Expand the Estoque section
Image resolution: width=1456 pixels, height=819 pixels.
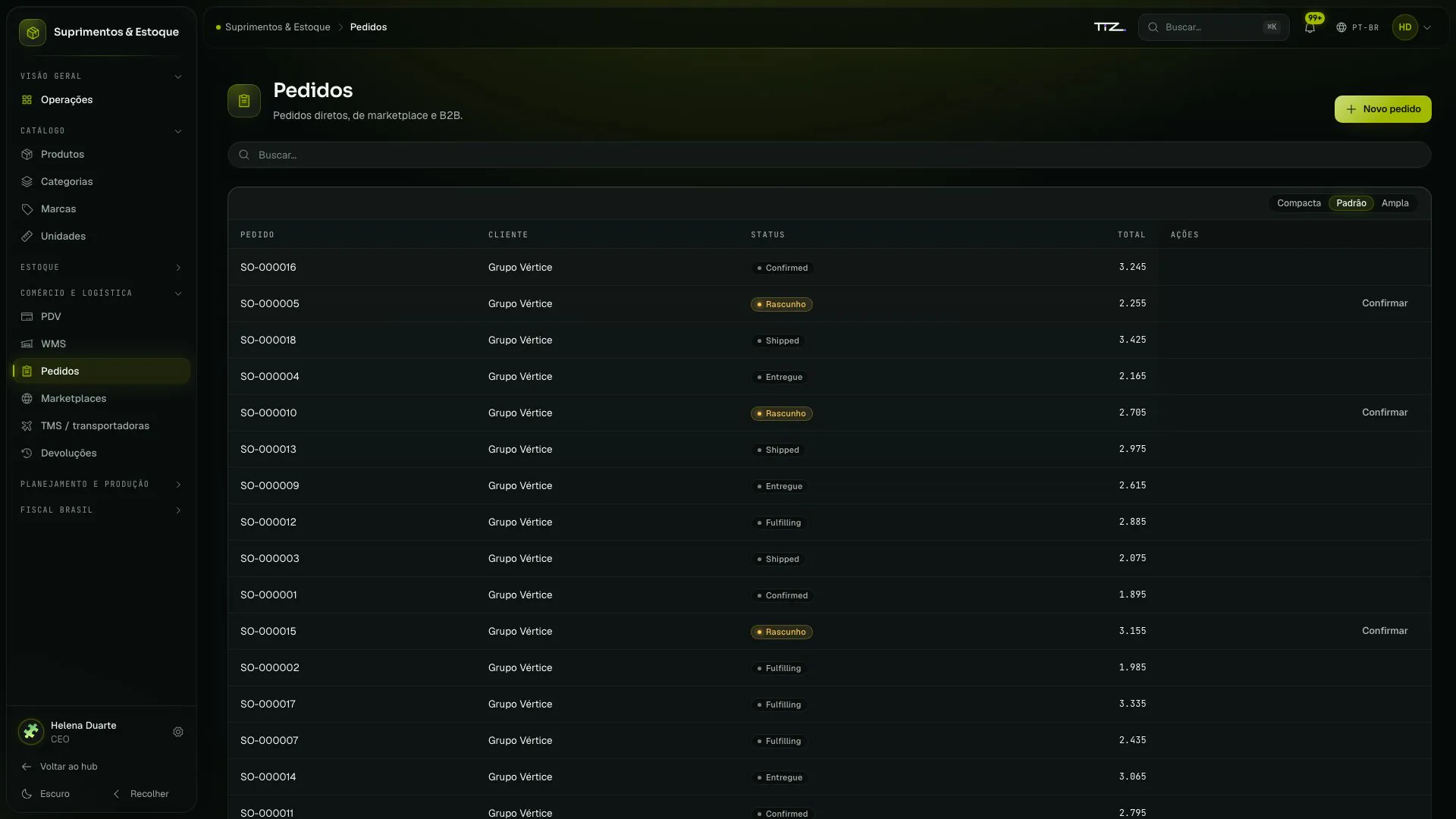point(100,268)
